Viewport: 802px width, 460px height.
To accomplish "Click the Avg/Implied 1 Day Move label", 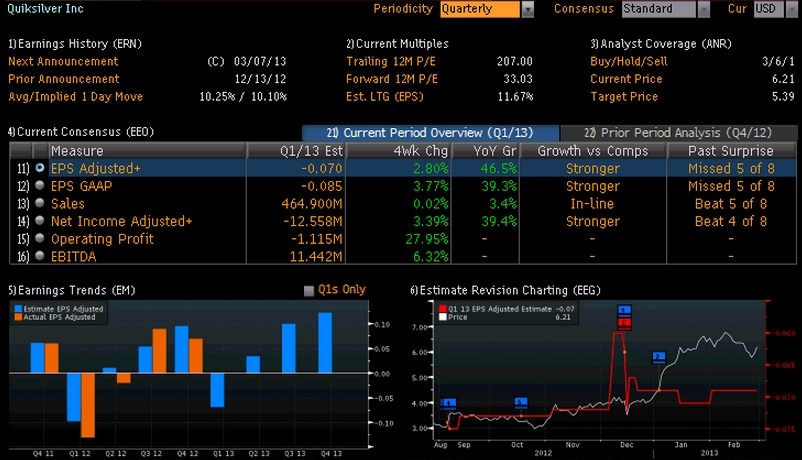I will (x=75, y=97).
